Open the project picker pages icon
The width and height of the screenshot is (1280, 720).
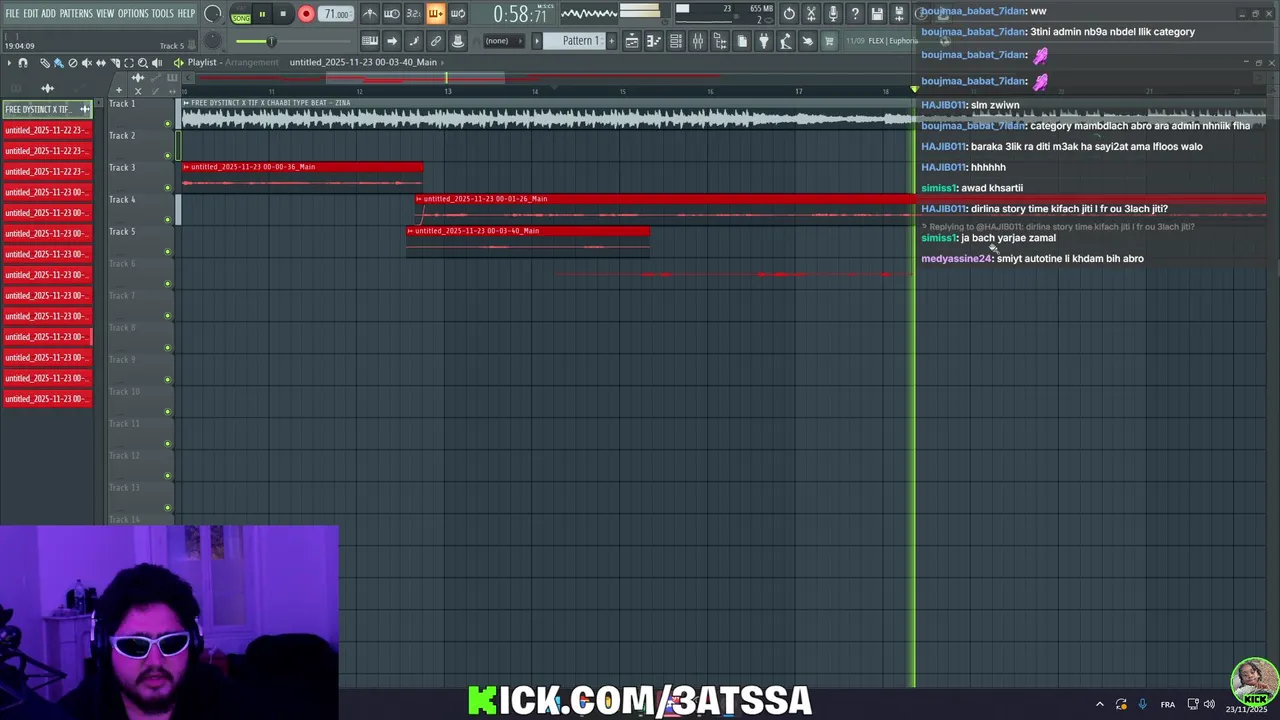pos(742,41)
